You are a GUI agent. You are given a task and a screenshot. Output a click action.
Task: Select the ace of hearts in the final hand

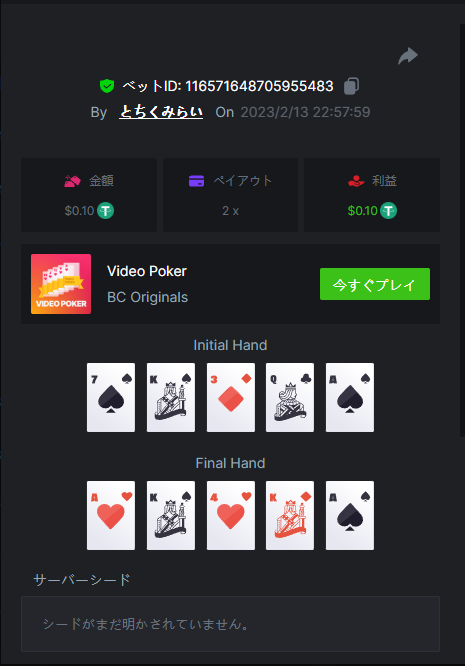(111, 516)
